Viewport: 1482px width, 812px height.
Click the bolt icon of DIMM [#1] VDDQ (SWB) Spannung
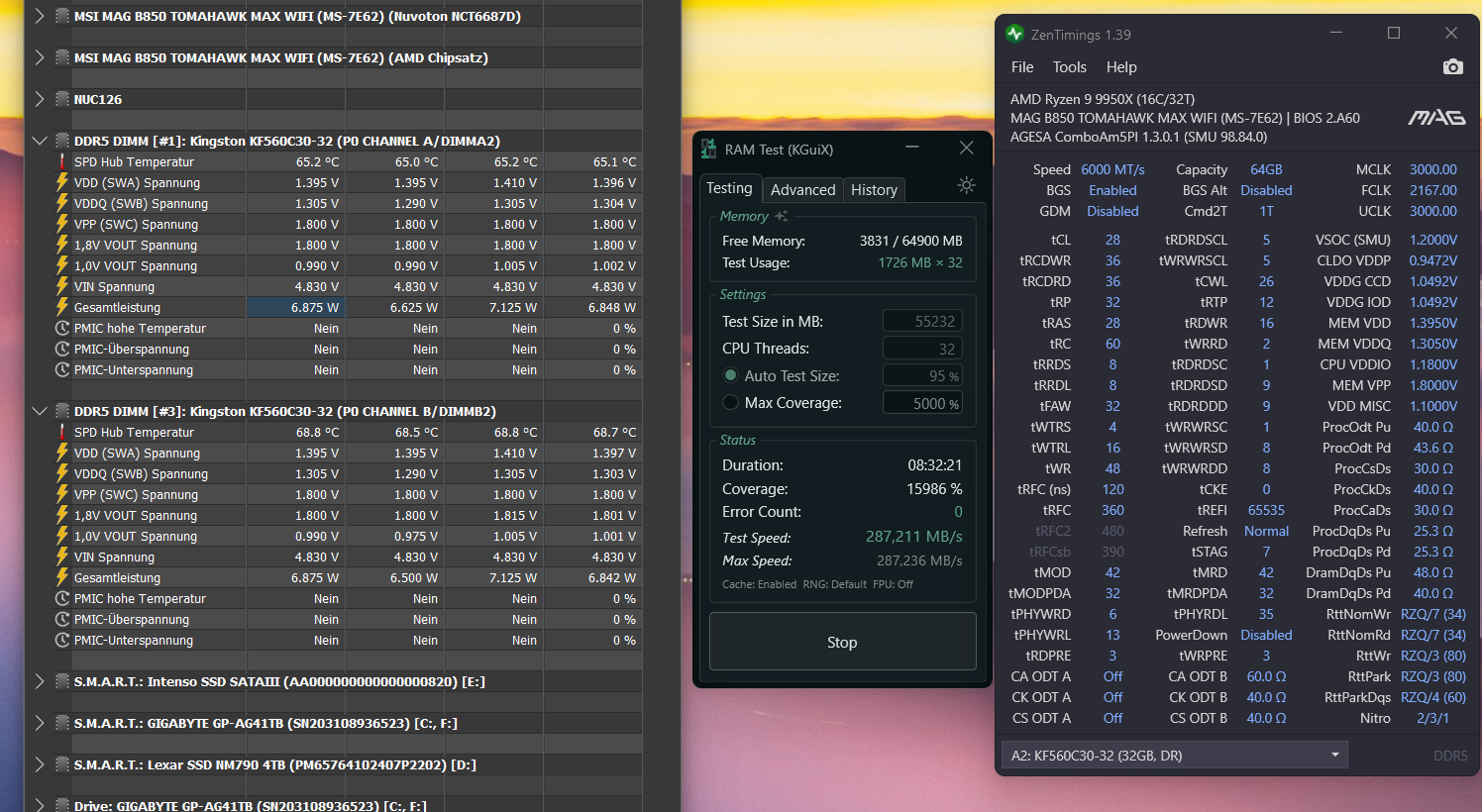tap(61, 203)
